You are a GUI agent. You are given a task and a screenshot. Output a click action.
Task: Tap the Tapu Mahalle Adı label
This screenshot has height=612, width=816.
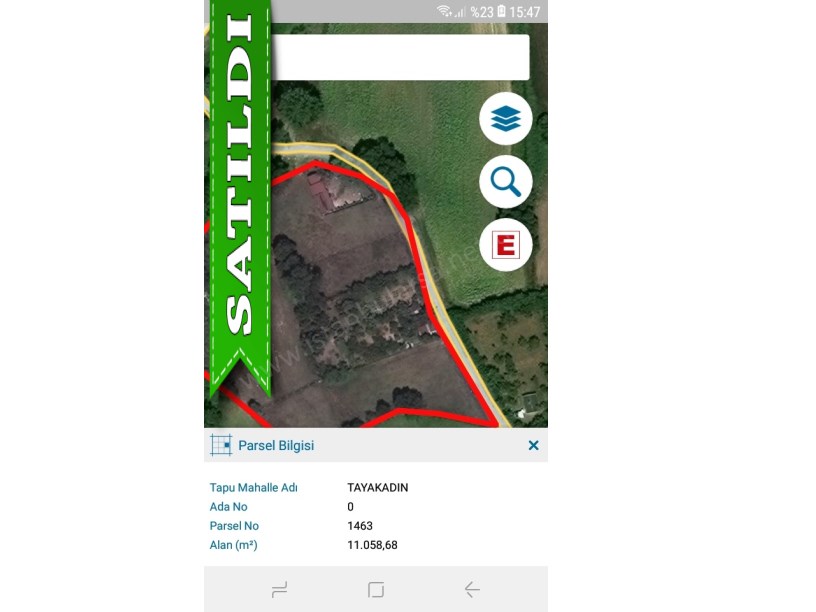tap(253, 488)
